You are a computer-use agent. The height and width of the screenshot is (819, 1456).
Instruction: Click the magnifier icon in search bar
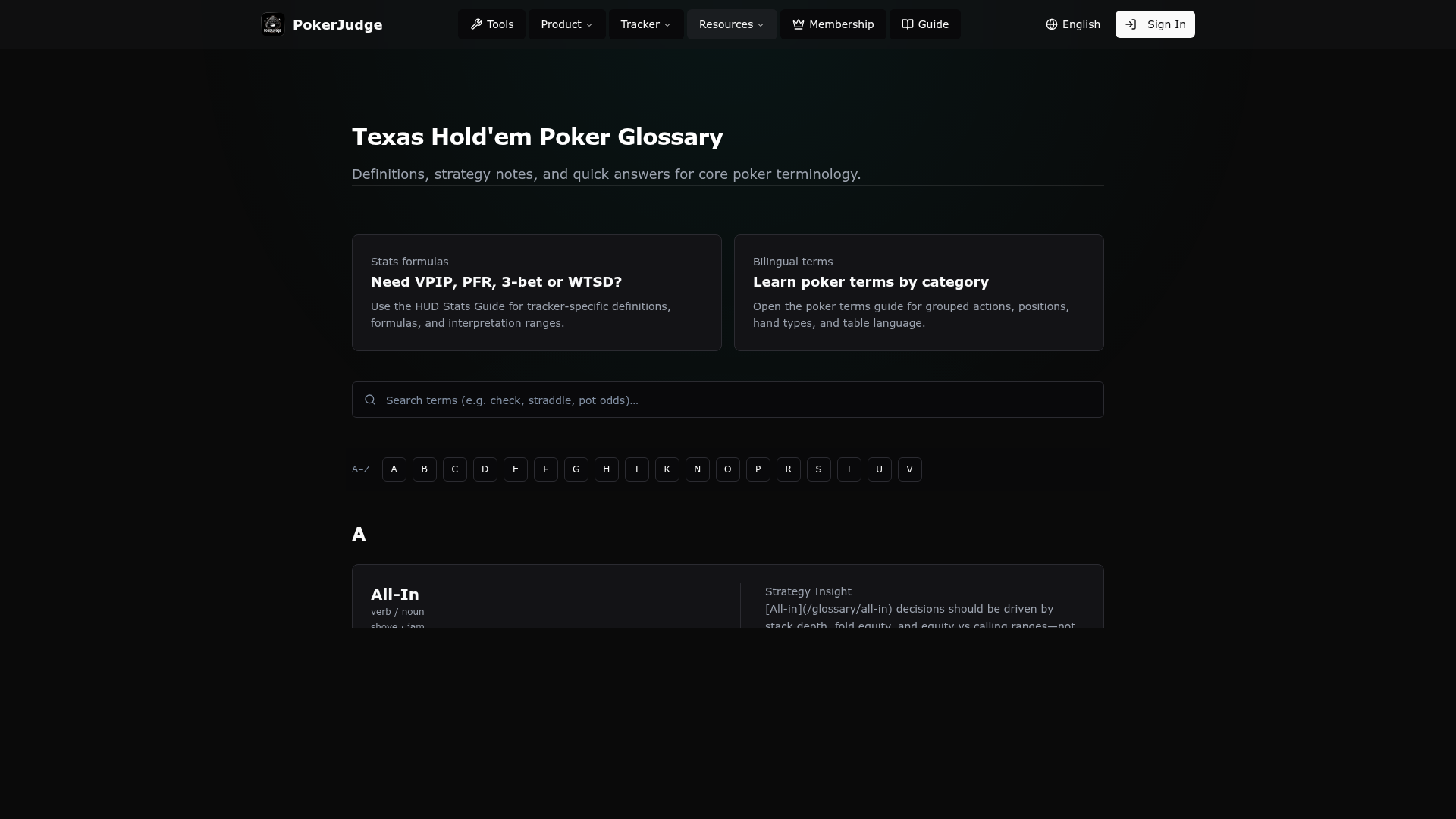[x=370, y=400]
